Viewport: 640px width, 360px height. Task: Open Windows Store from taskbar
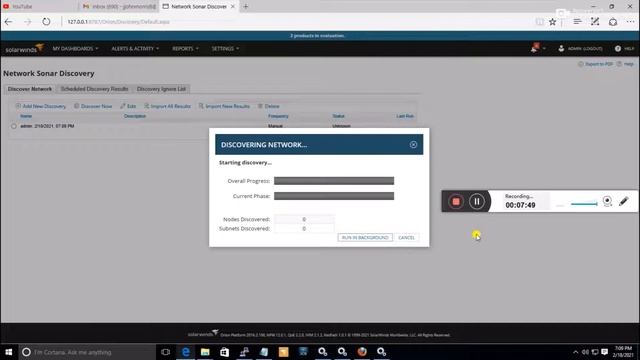[224, 352]
